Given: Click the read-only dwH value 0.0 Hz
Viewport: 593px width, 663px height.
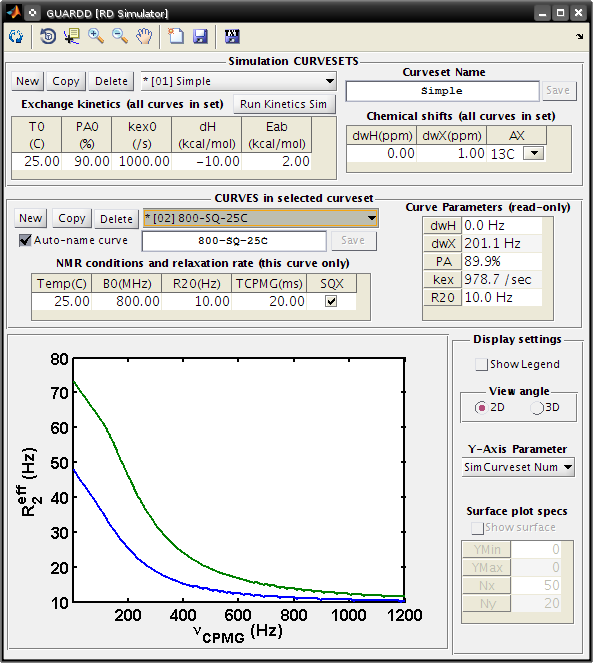Looking at the screenshot, I should point(502,225).
